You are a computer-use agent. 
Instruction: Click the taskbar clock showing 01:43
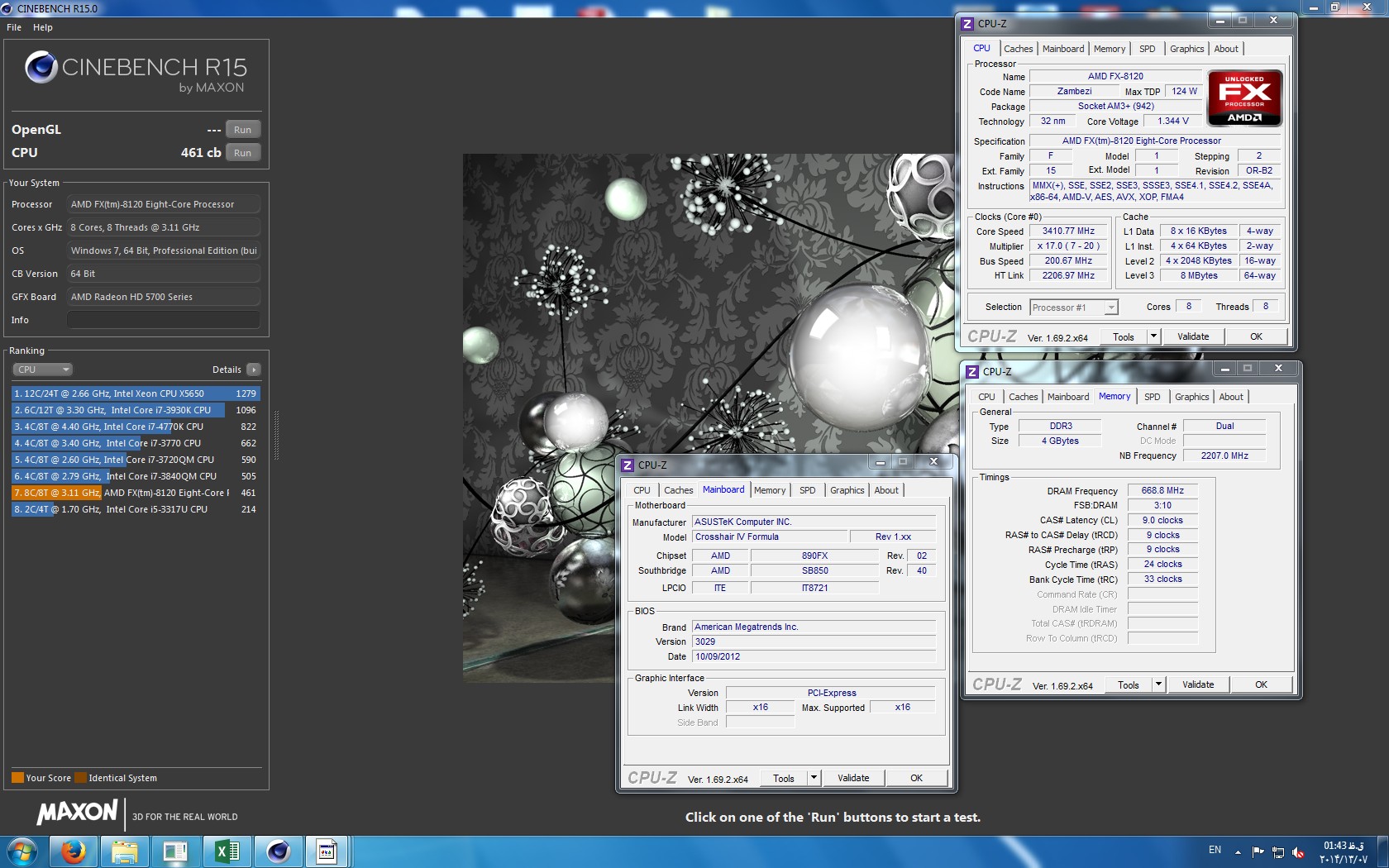coord(1344,852)
